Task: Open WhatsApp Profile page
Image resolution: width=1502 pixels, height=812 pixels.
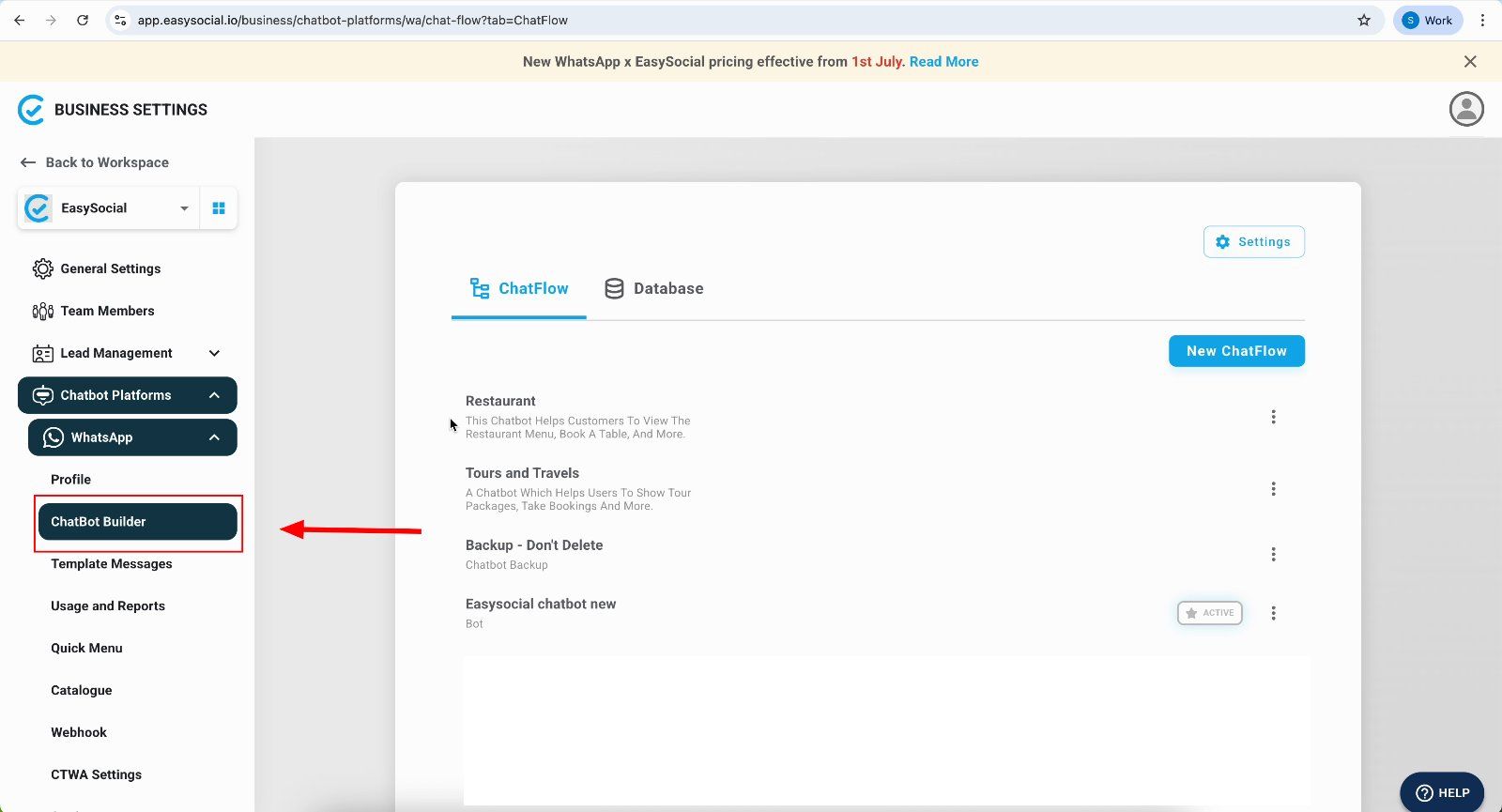Action: 71,479
